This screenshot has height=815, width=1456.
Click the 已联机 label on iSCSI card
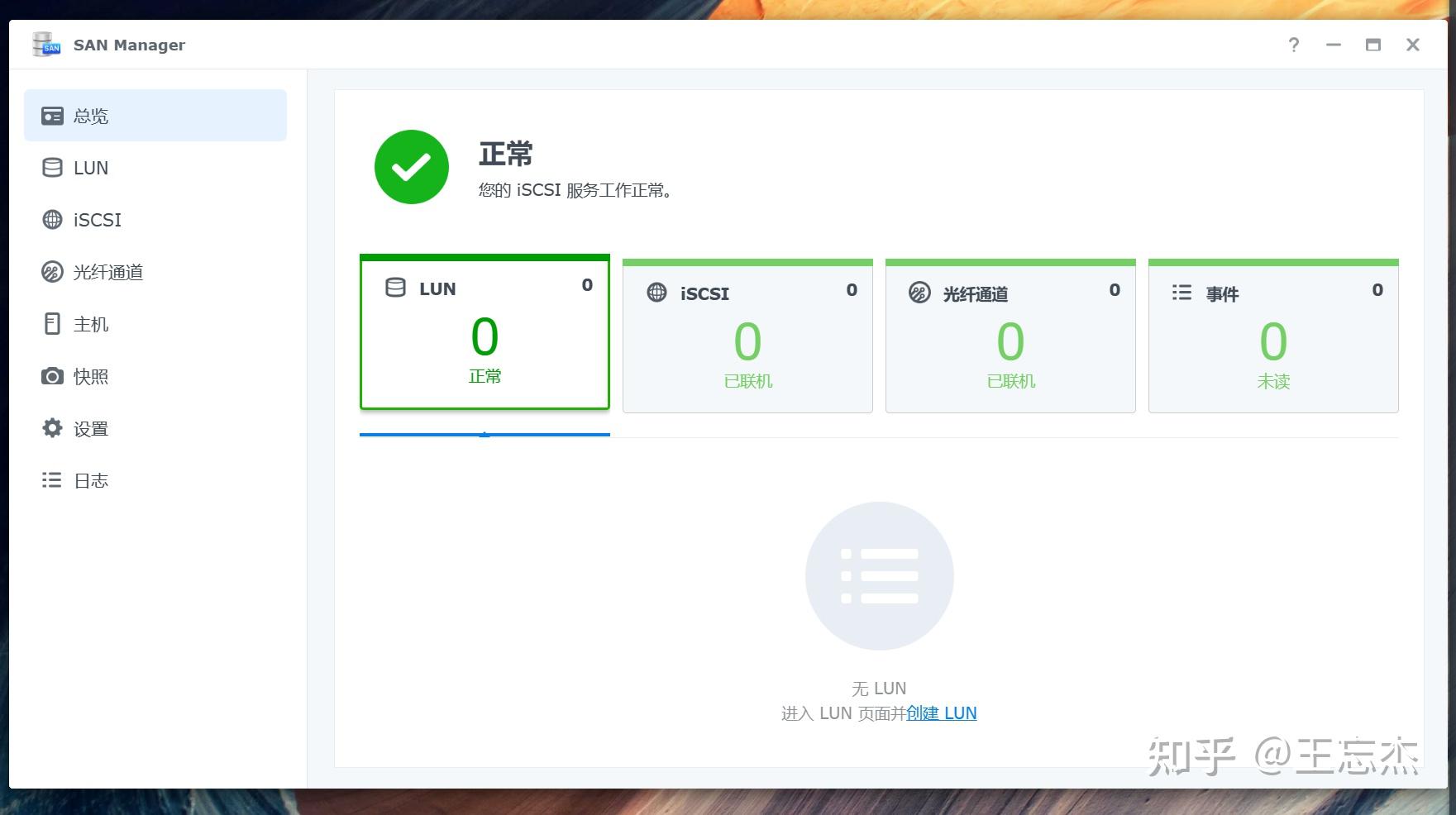748,381
